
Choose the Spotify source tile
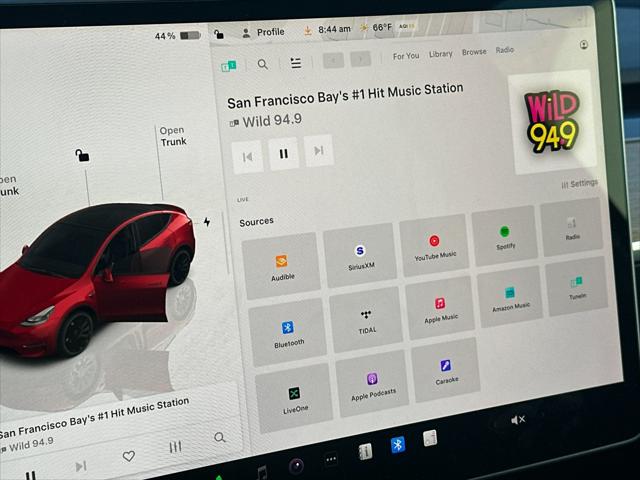tap(504, 236)
